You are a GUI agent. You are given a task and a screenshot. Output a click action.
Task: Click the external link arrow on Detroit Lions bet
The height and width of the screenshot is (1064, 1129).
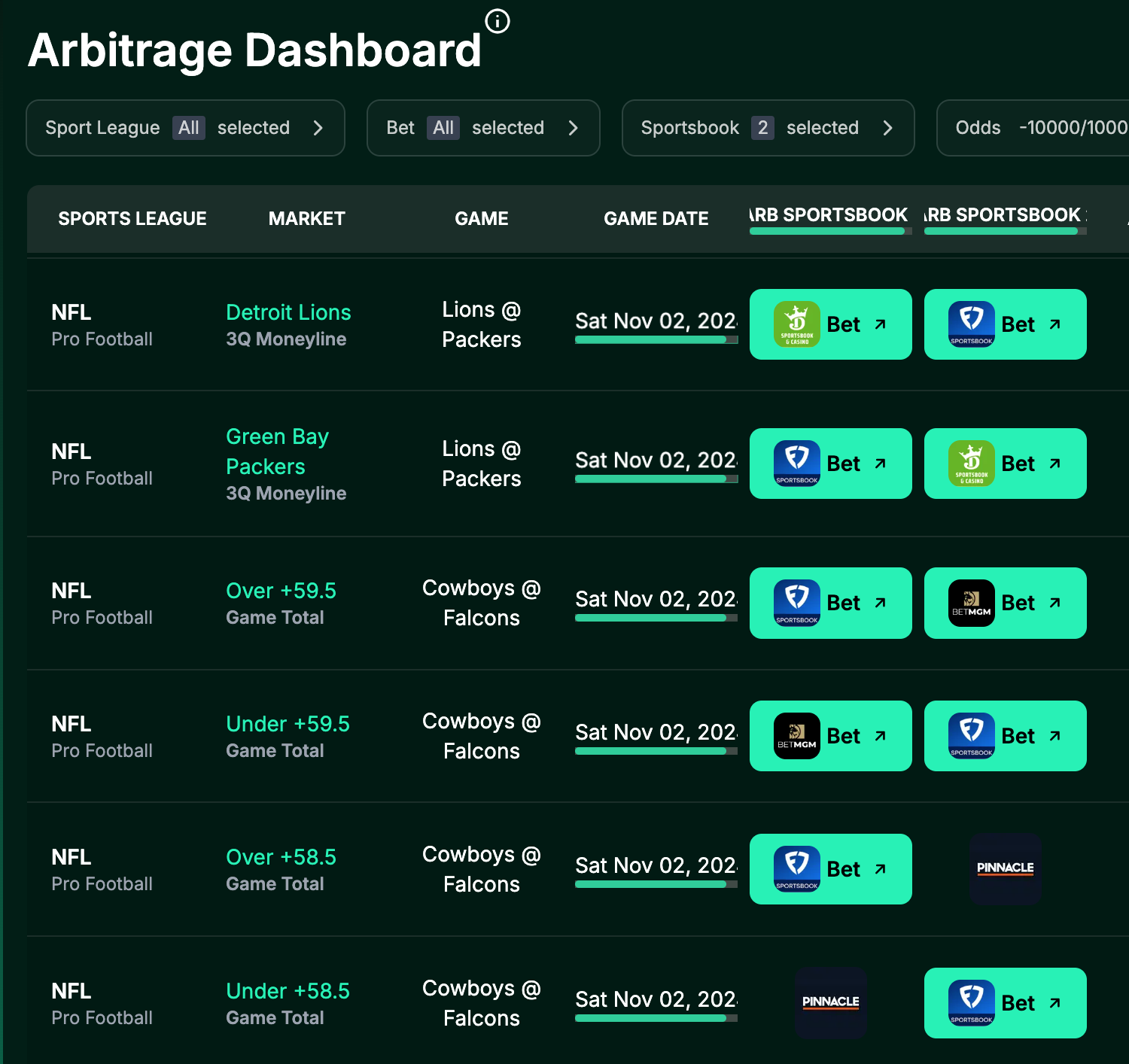tap(881, 323)
